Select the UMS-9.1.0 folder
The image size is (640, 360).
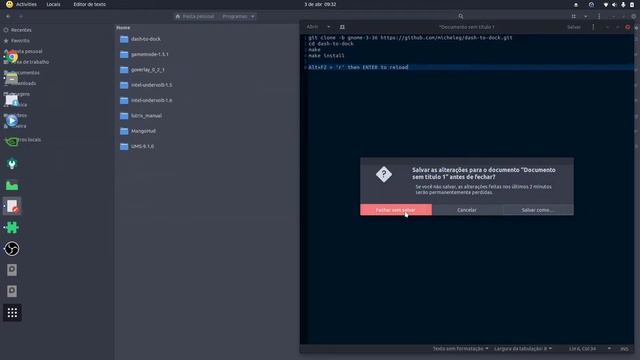coord(142,146)
